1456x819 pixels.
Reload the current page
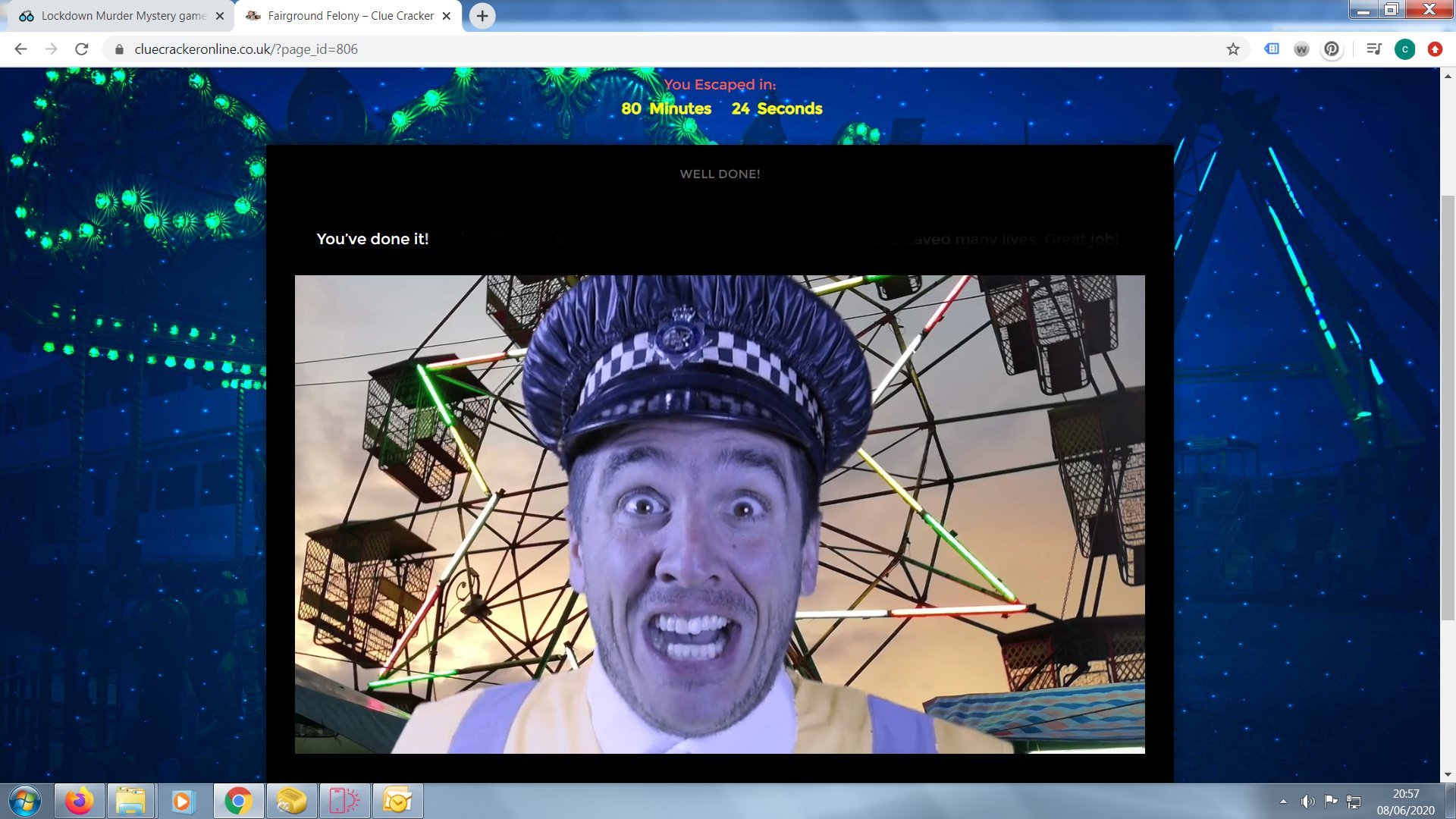pyautogui.click(x=82, y=49)
